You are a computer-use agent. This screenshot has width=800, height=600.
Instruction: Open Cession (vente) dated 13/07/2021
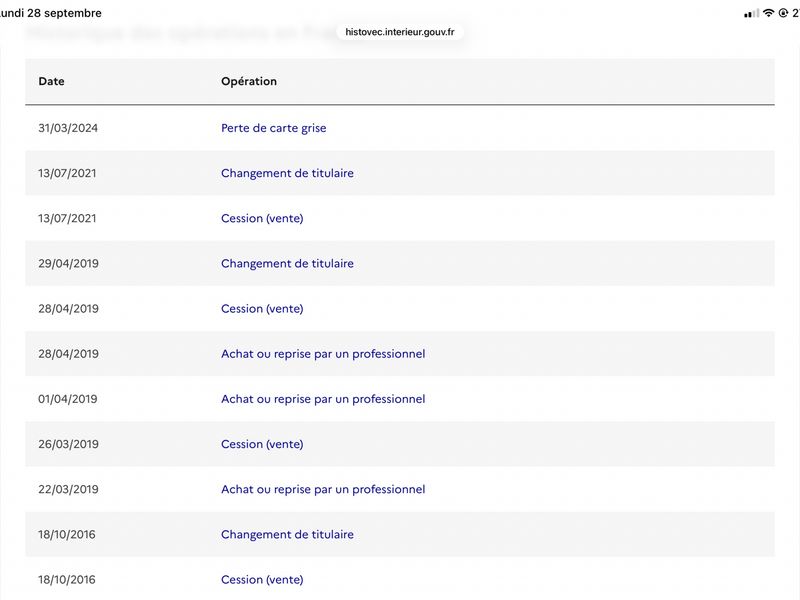[x=262, y=218]
